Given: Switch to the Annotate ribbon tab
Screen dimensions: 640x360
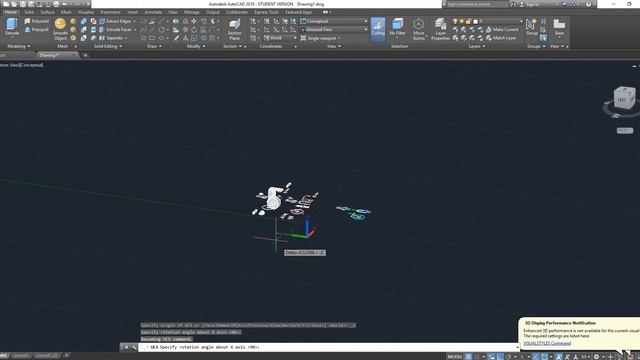Looking at the screenshot, I should click(153, 12).
